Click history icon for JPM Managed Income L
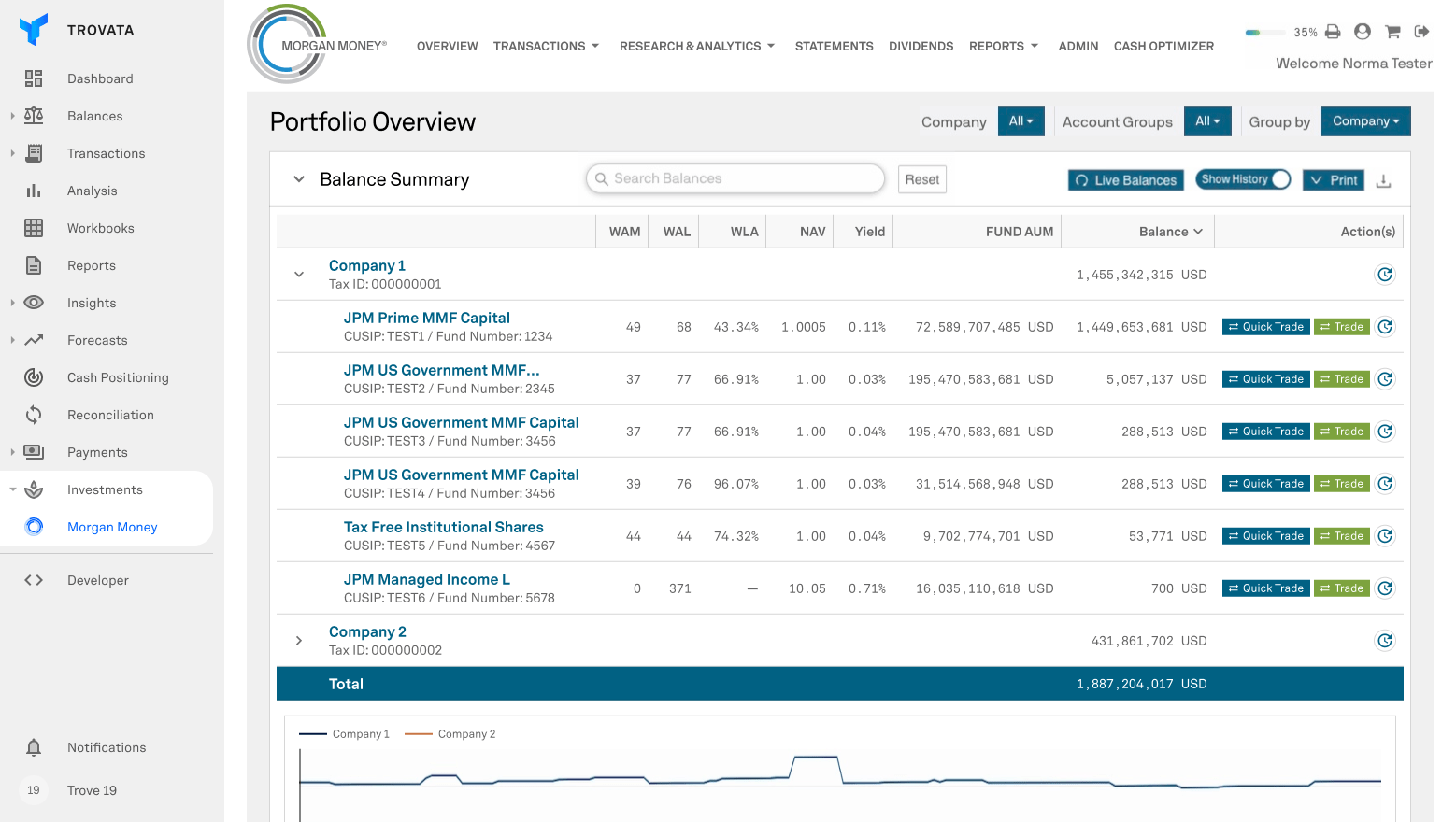 point(1385,588)
